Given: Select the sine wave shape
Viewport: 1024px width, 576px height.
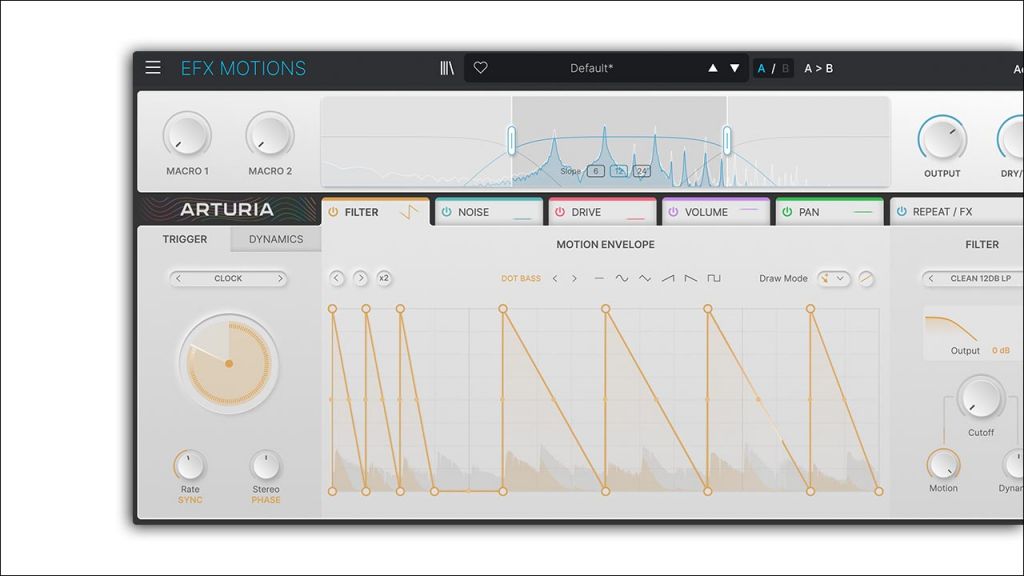Looking at the screenshot, I should pyautogui.click(x=622, y=278).
